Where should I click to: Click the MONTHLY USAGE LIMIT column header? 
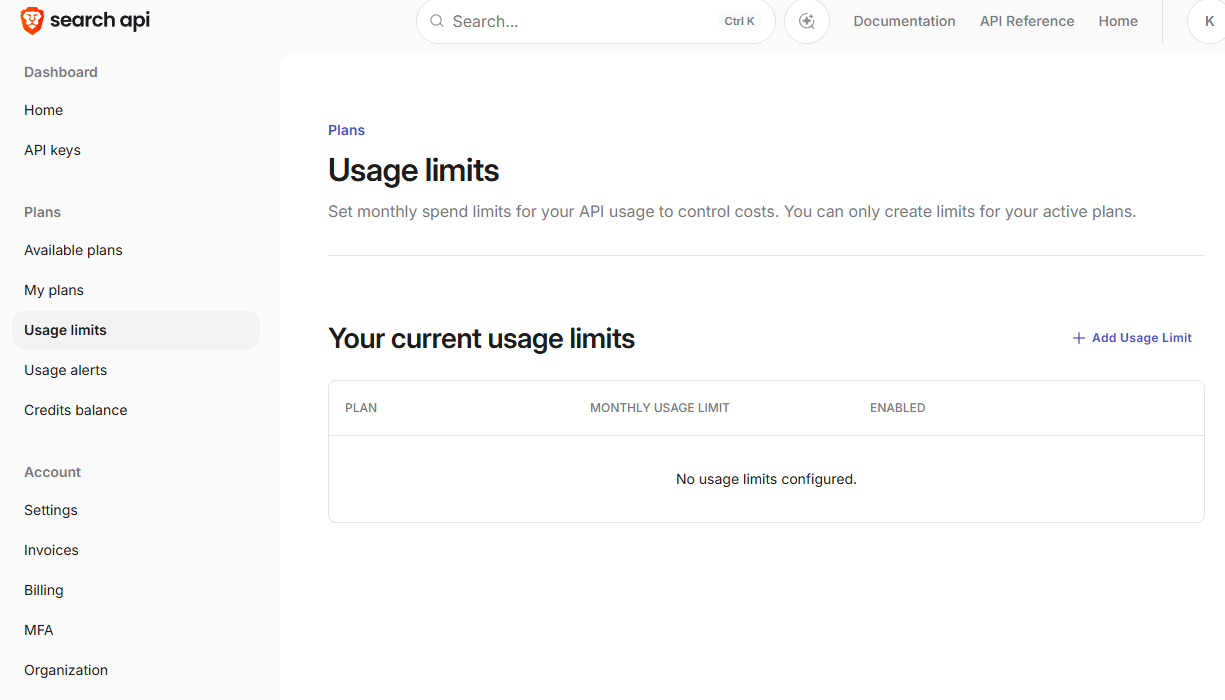pyautogui.click(x=660, y=408)
